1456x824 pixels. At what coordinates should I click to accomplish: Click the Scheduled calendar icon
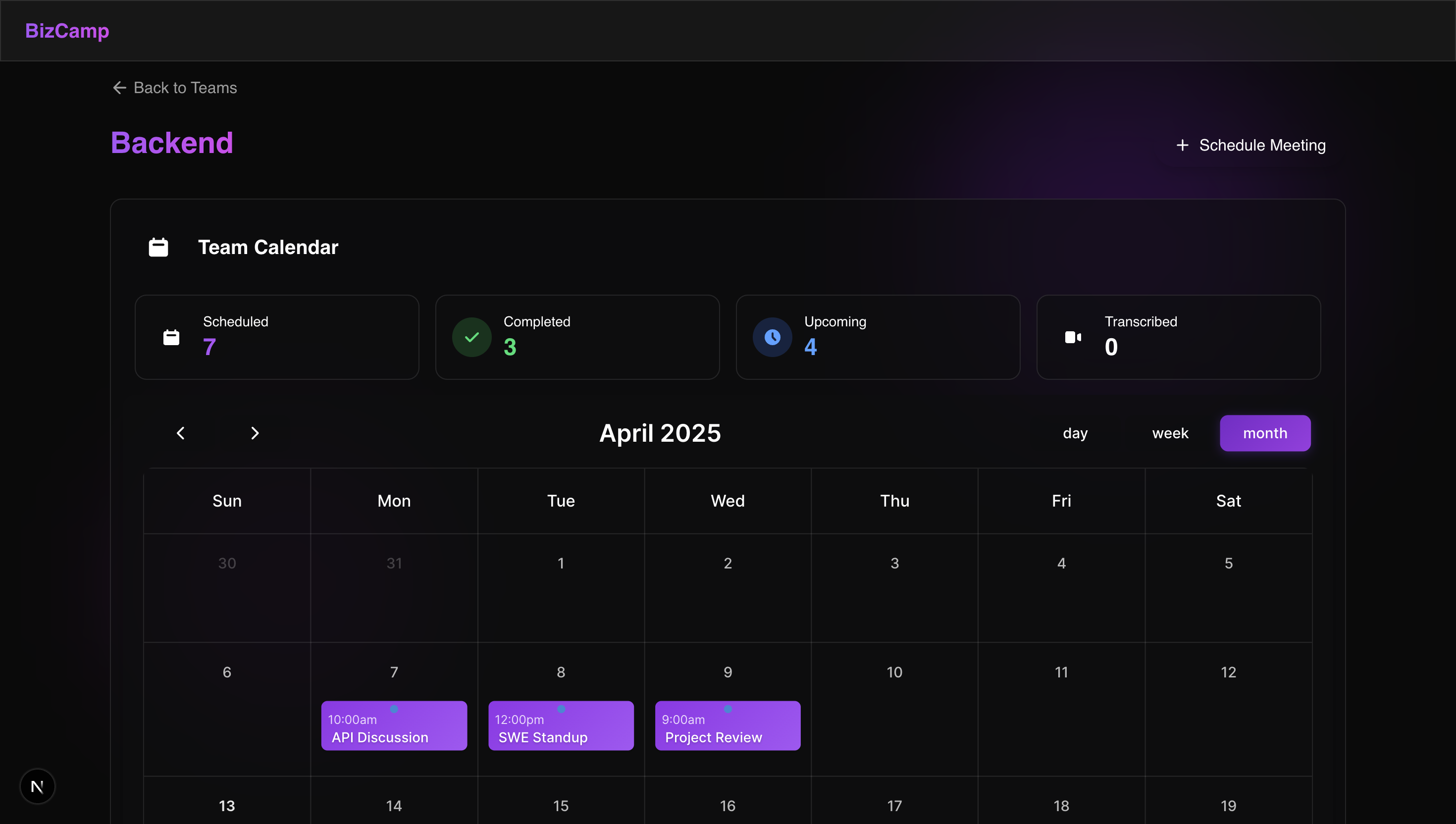coord(171,337)
